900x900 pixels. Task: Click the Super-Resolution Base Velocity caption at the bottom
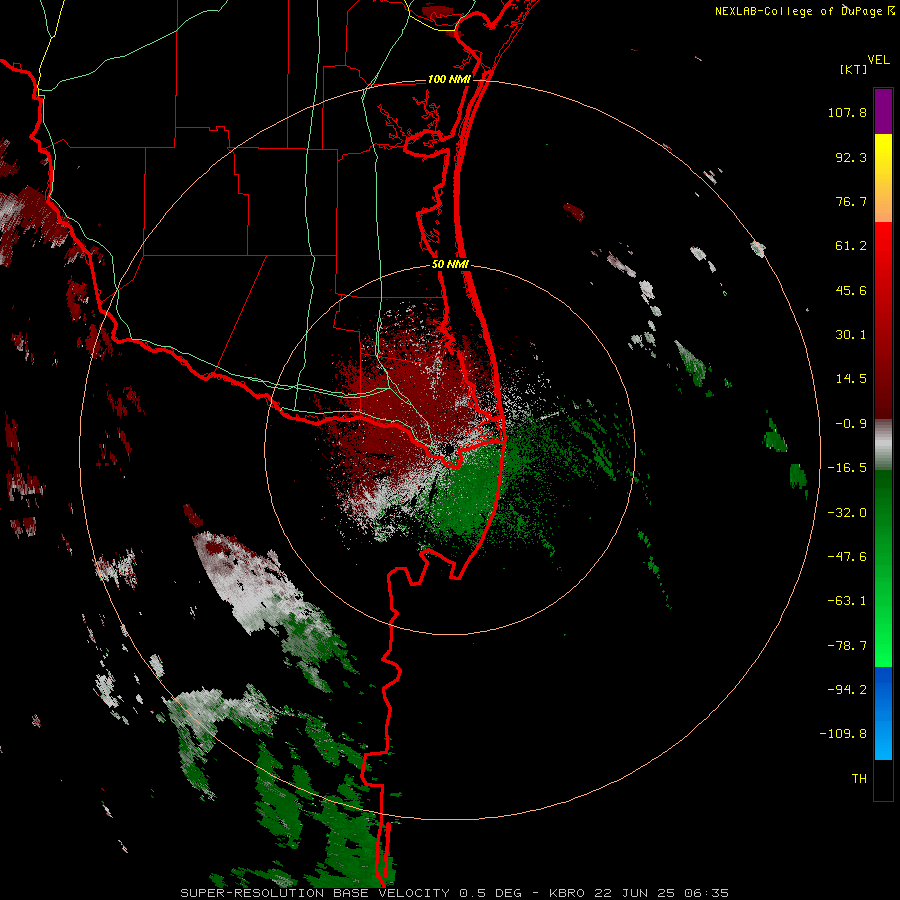coord(455,893)
